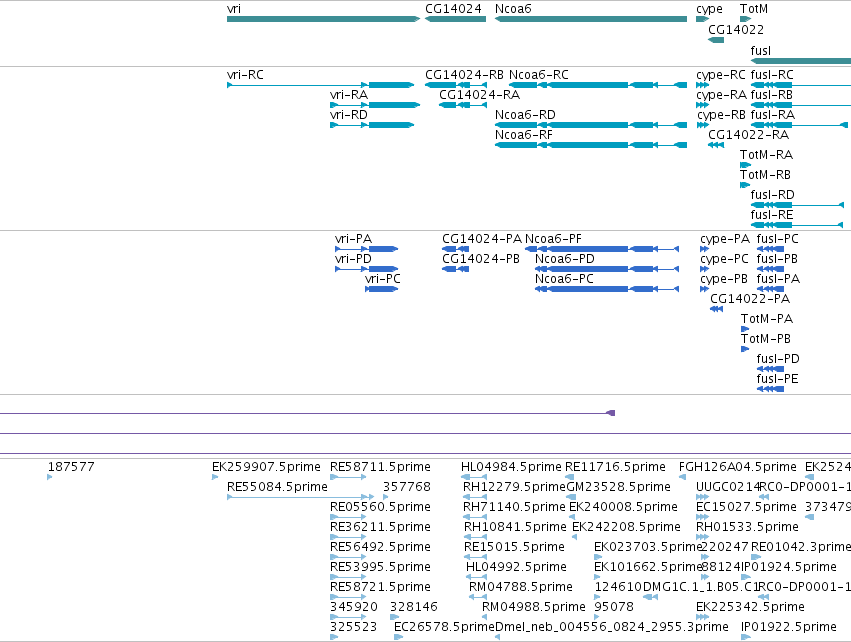The height and width of the screenshot is (642, 851).
Task: Click the cype-RC transcript glyph
Action: (702, 85)
